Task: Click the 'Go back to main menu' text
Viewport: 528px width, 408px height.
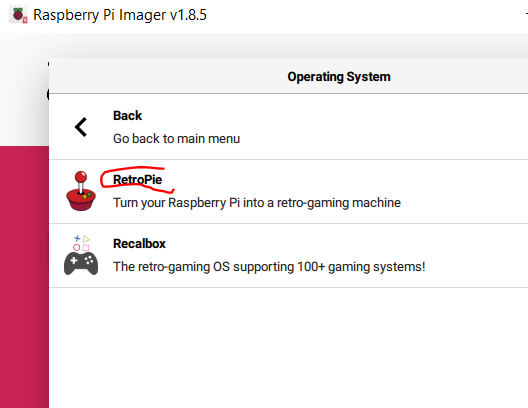Action: click(176, 139)
